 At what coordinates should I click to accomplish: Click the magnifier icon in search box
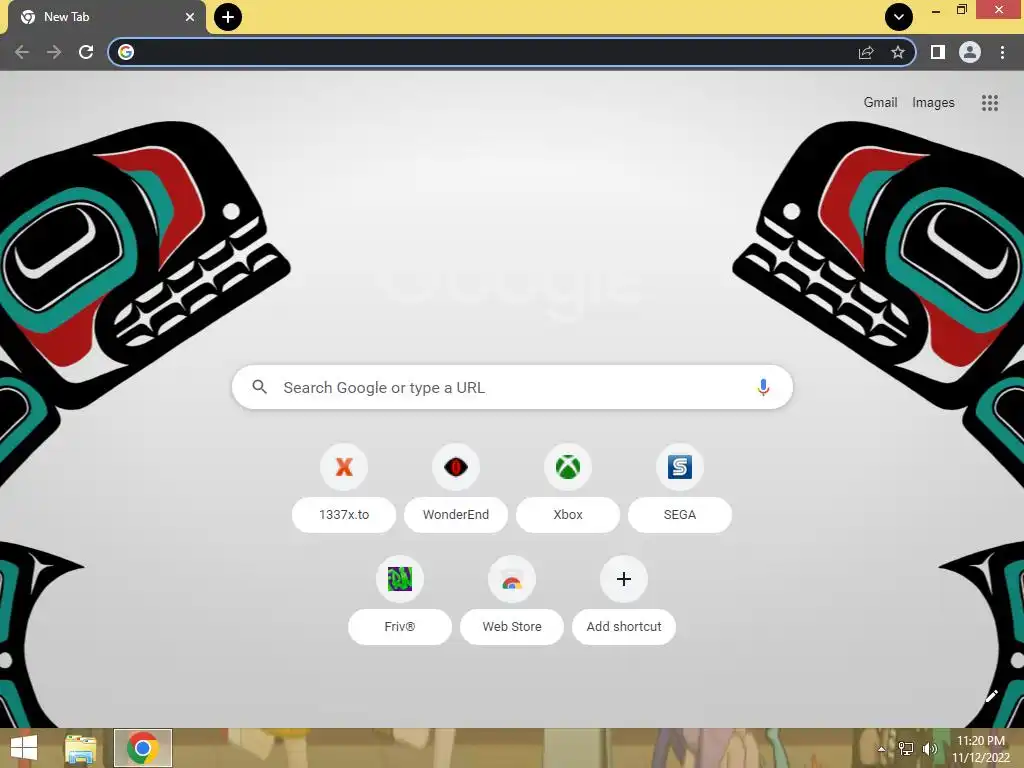(x=259, y=387)
